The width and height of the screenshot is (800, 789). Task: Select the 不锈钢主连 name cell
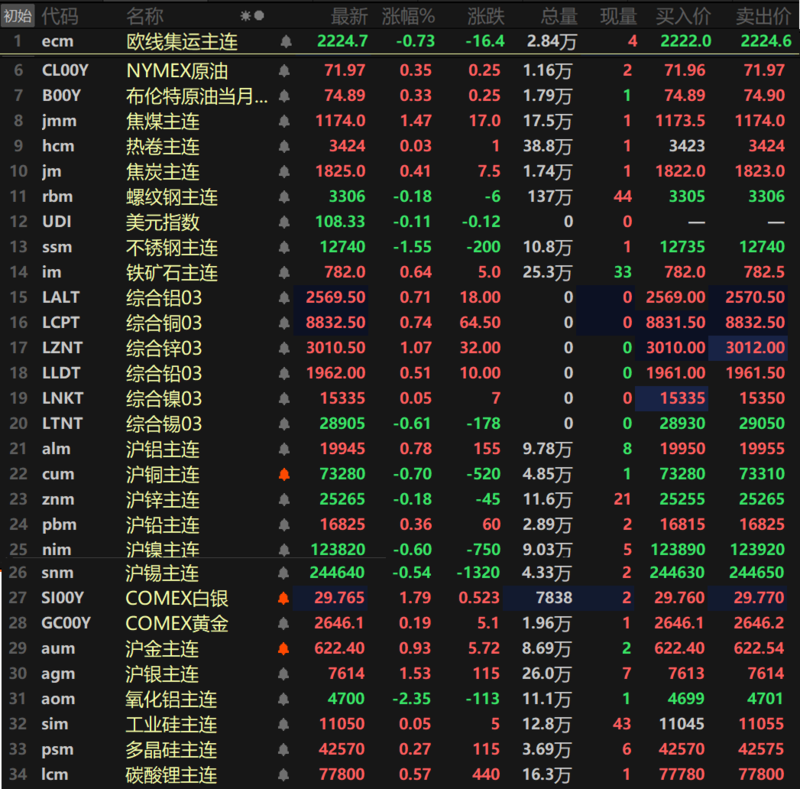pyautogui.click(x=172, y=247)
